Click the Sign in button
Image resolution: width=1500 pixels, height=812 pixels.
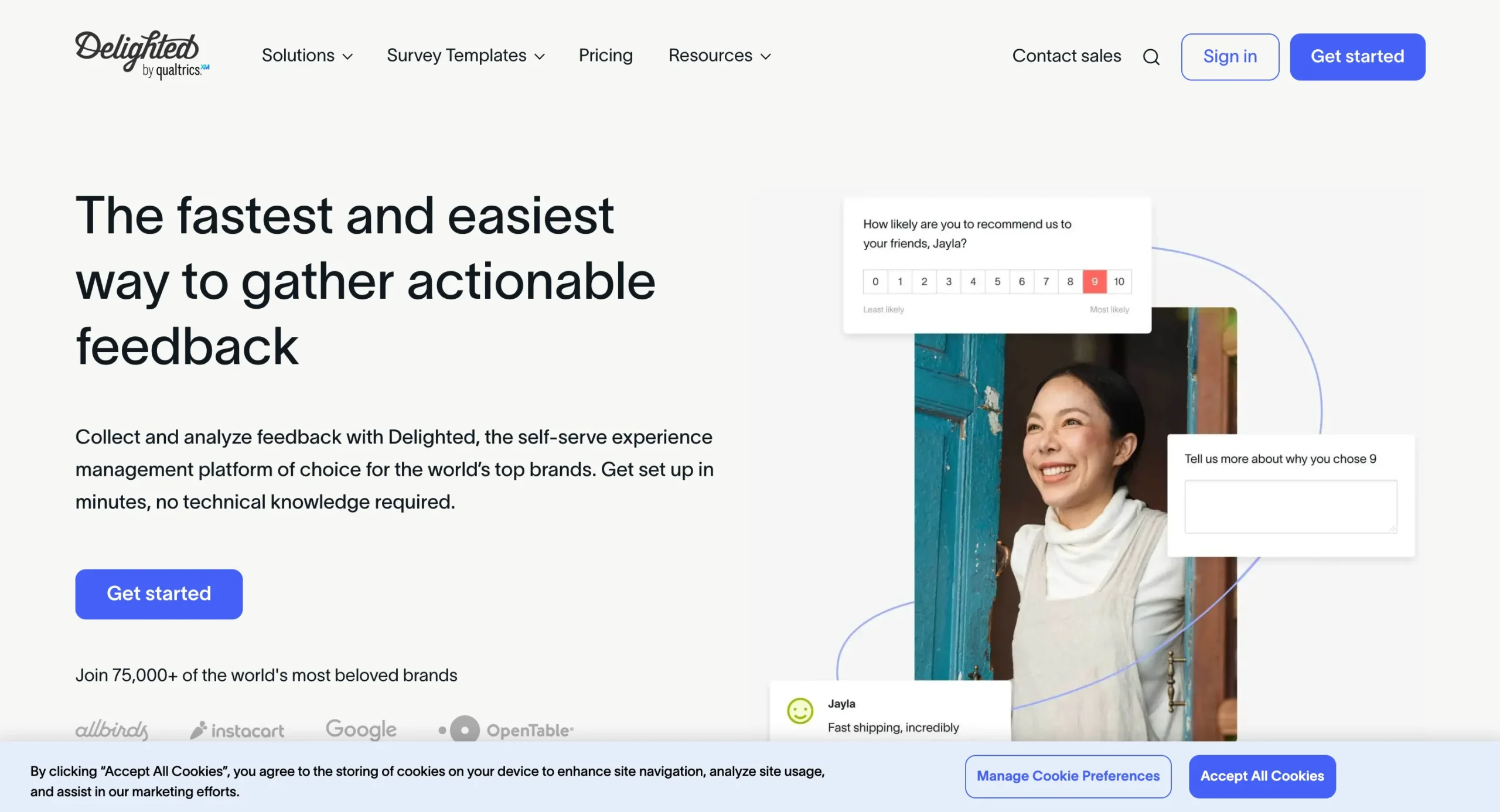point(1229,56)
